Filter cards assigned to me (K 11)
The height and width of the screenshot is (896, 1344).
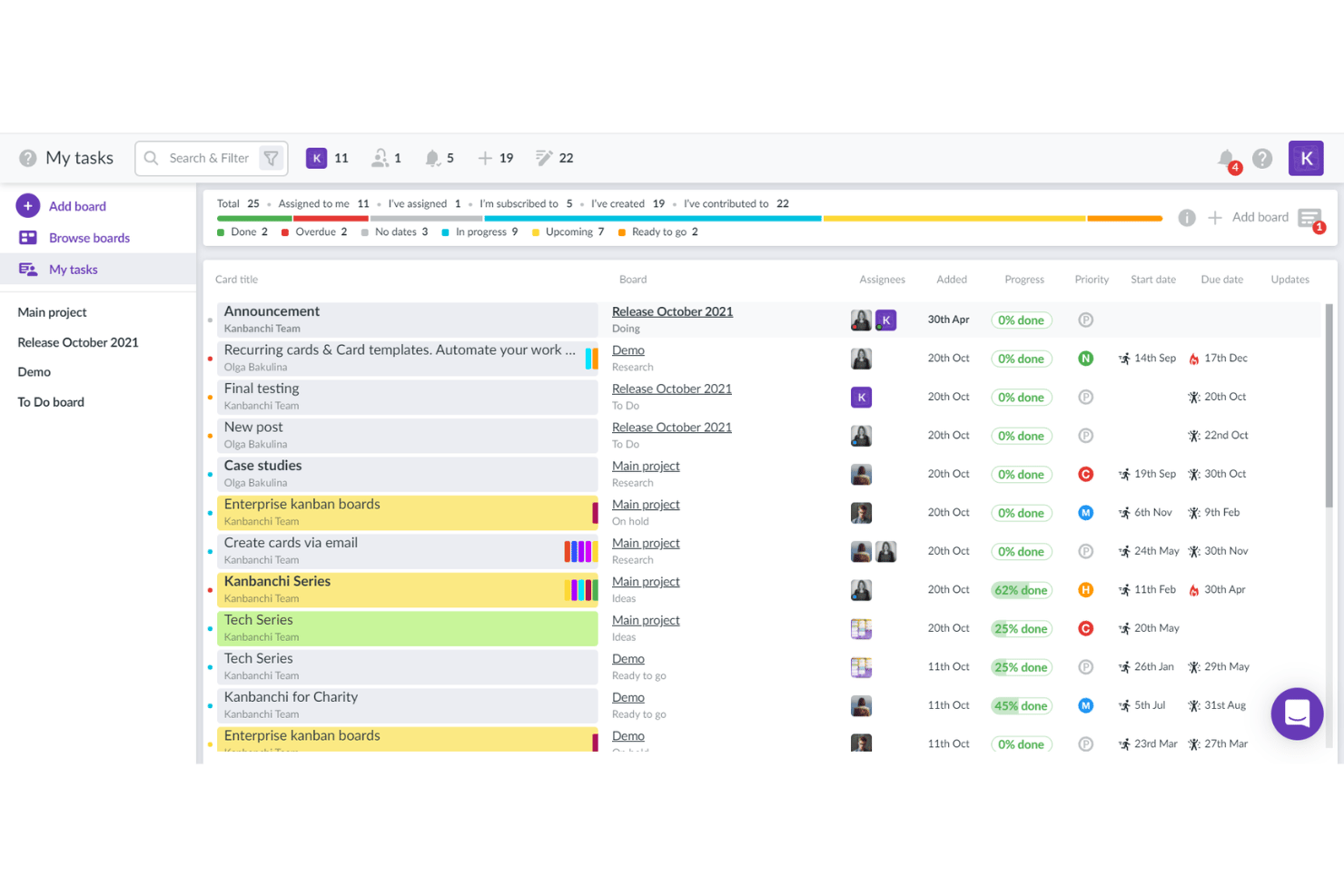coord(327,158)
